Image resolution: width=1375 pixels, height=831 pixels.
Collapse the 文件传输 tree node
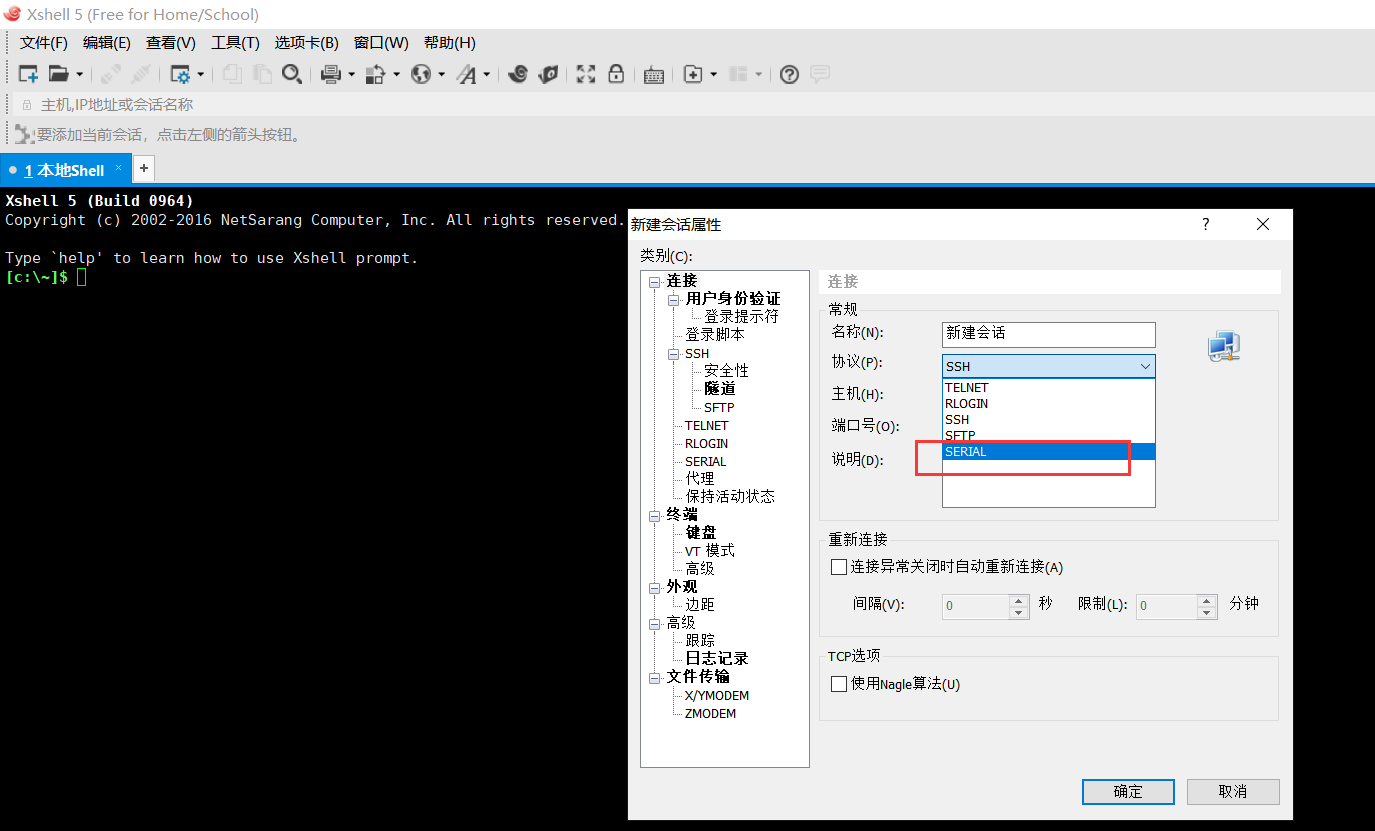point(654,677)
